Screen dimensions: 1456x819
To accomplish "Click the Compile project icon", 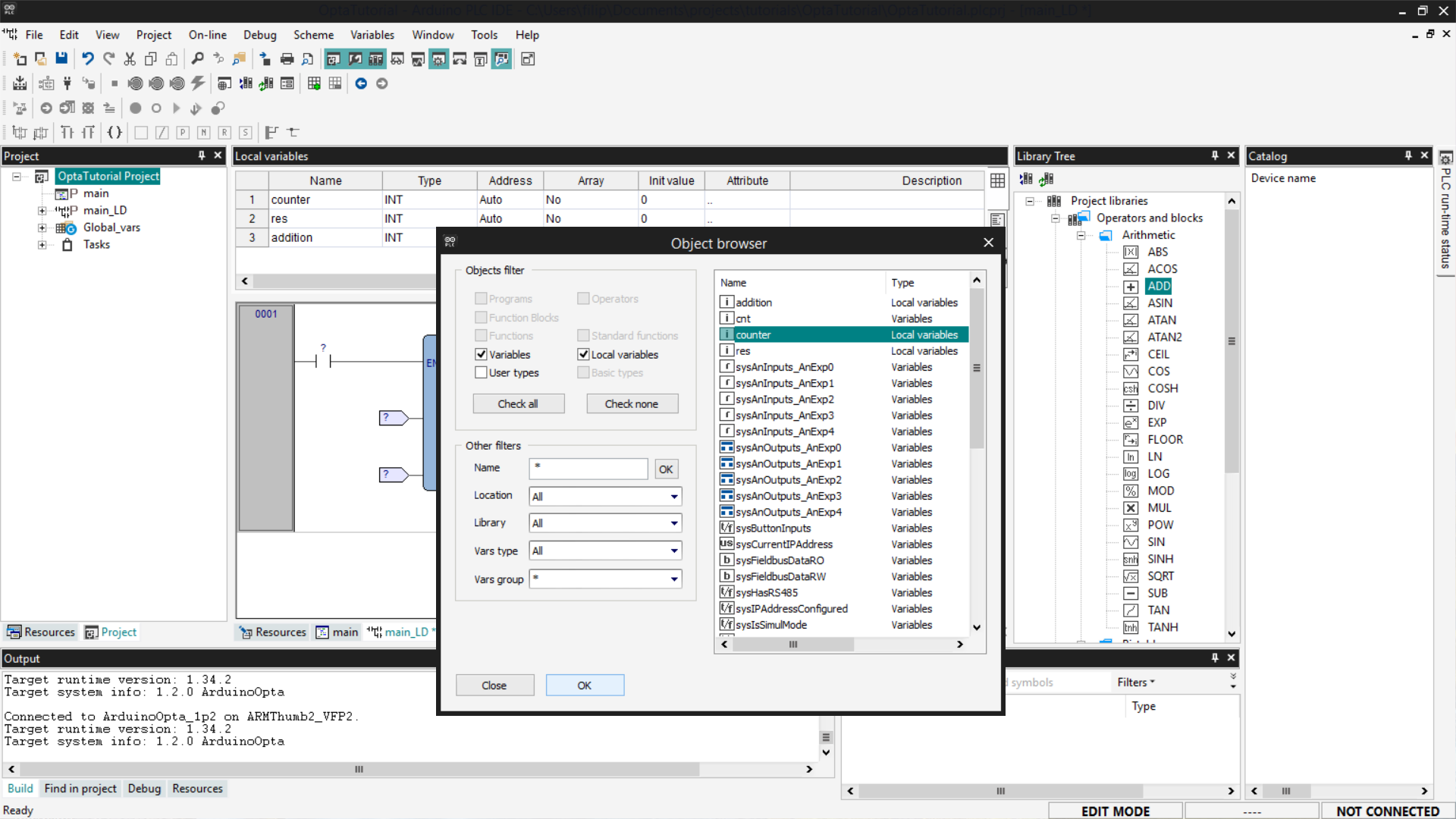I will point(20,83).
